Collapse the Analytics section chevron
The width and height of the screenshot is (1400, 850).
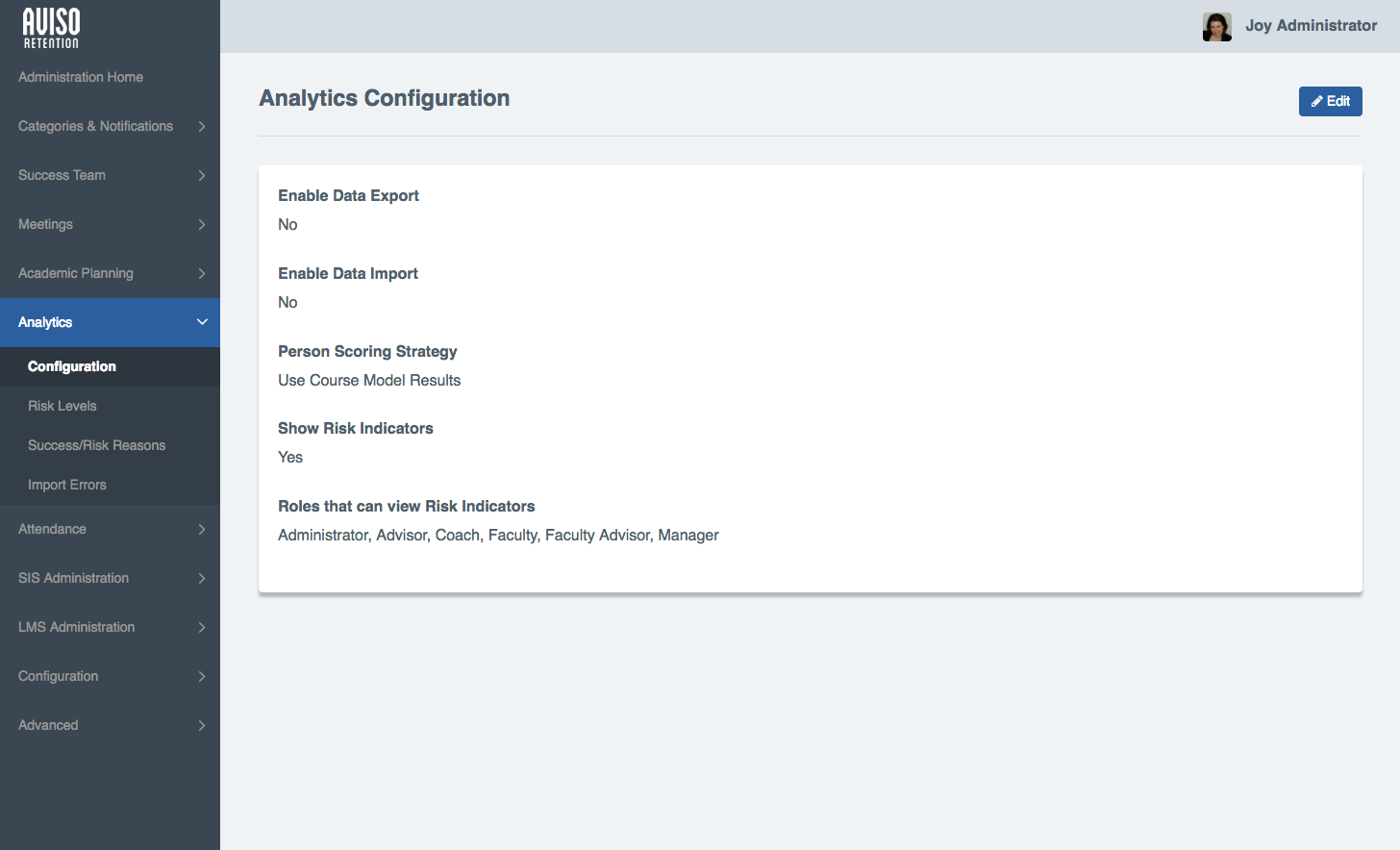202,322
